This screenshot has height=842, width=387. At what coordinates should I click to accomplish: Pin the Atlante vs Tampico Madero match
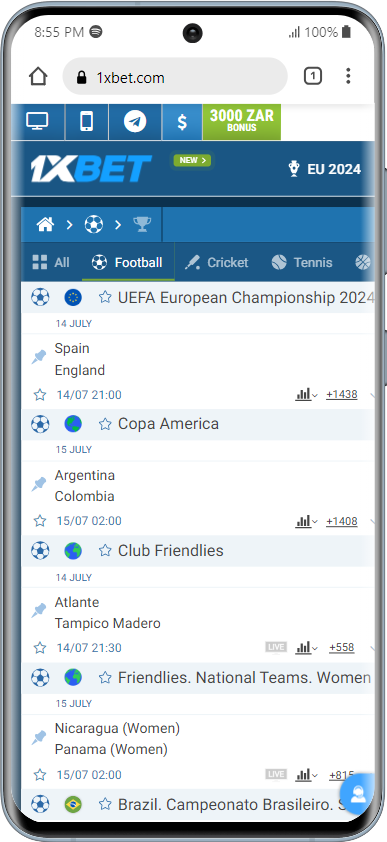point(39,611)
